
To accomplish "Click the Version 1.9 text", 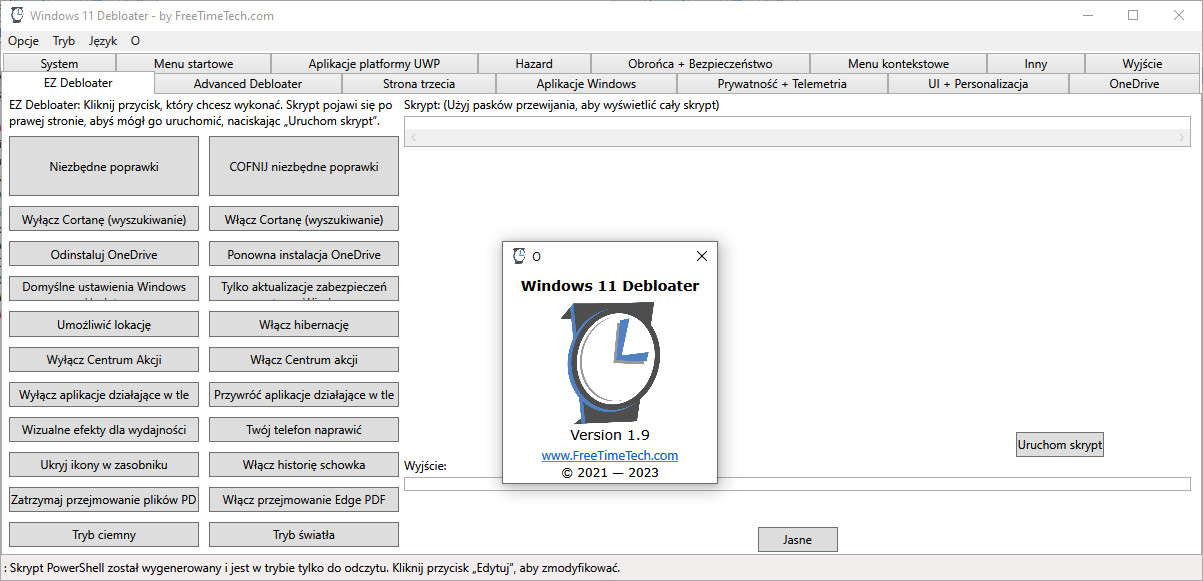I will [610, 435].
